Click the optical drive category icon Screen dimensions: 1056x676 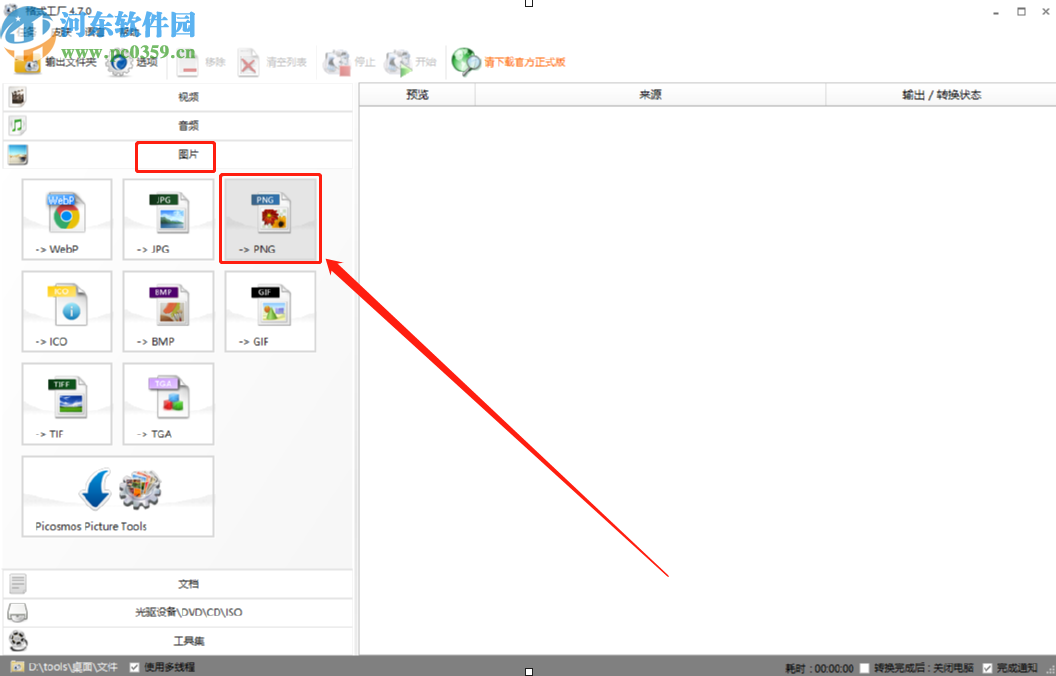coord(18,613)
